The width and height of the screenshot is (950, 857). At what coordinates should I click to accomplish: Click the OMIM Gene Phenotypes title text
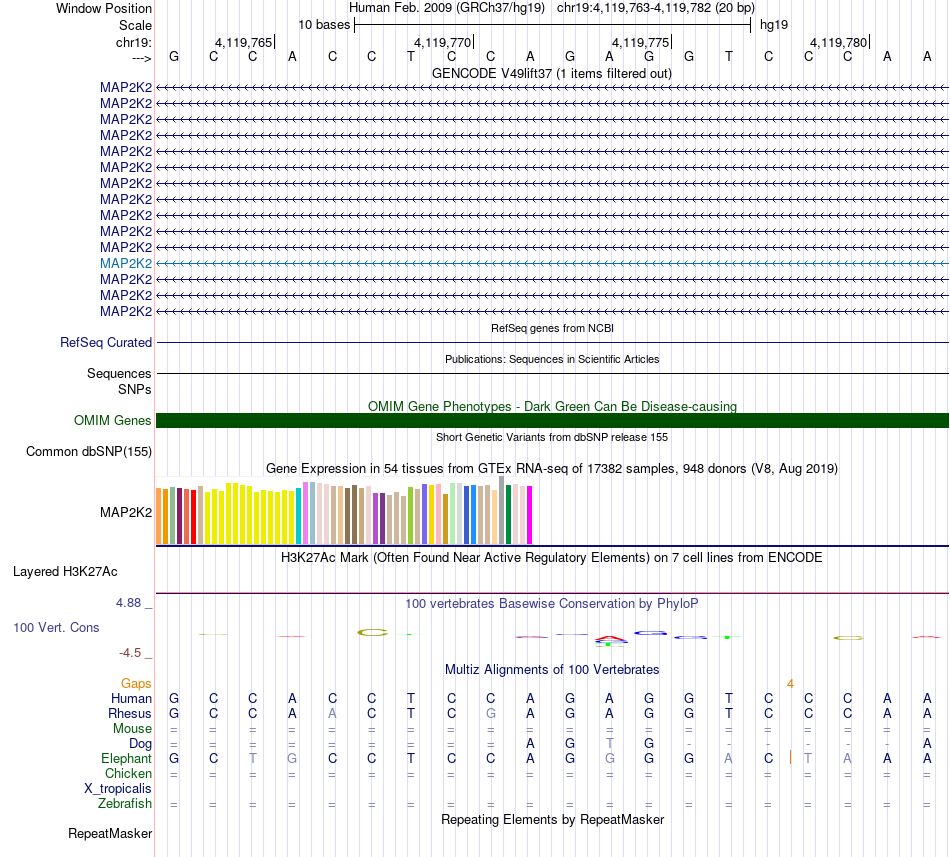[552, 406]
